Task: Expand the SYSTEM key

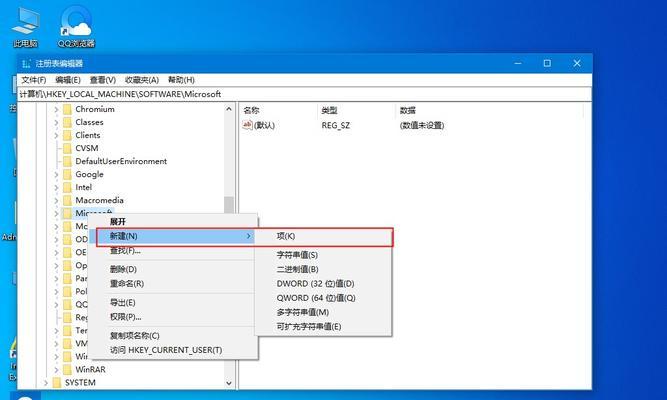Action: tap(46, 383)
